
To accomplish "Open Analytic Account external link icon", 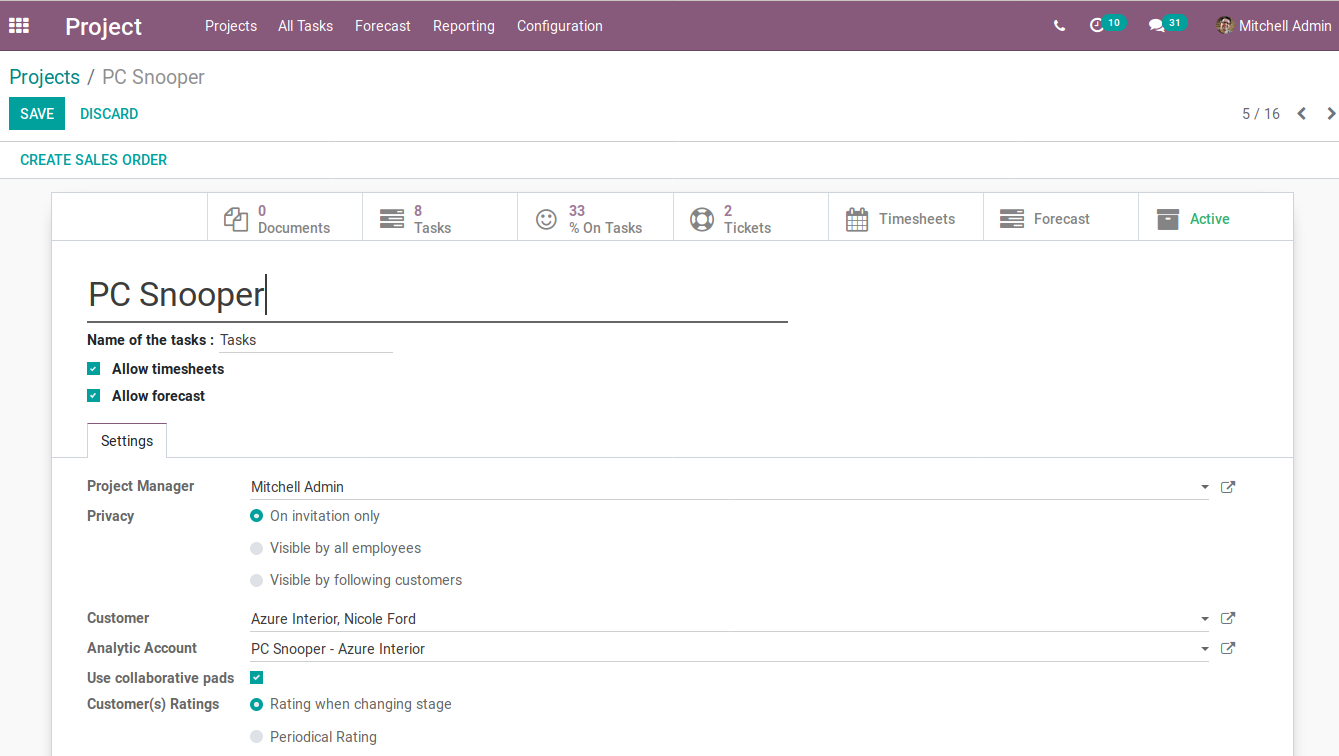I will point(1228,649).
